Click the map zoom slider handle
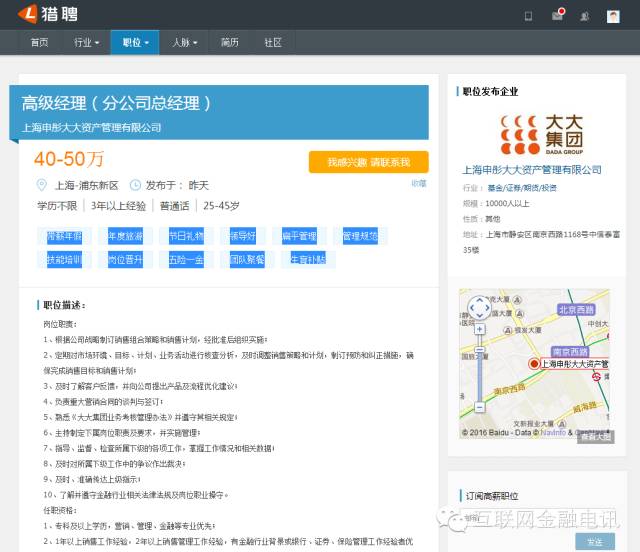Image resolution: width=640 pixels, height=552 pixels. 480,350
